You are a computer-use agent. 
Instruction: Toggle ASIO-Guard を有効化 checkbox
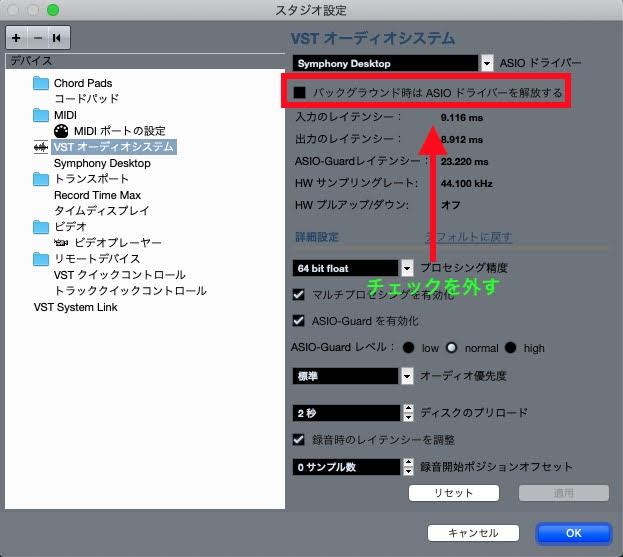(x=298, y=321)
